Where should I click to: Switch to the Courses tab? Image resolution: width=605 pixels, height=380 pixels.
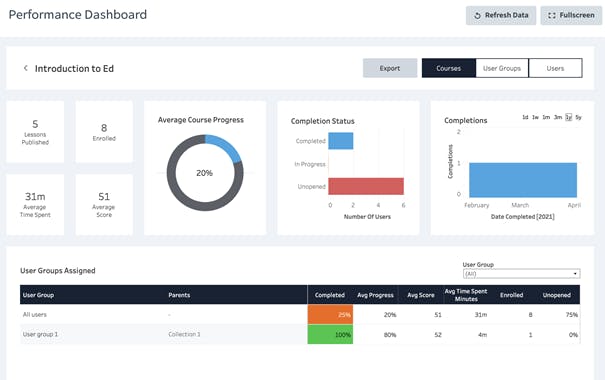click(x=449, y=68)
